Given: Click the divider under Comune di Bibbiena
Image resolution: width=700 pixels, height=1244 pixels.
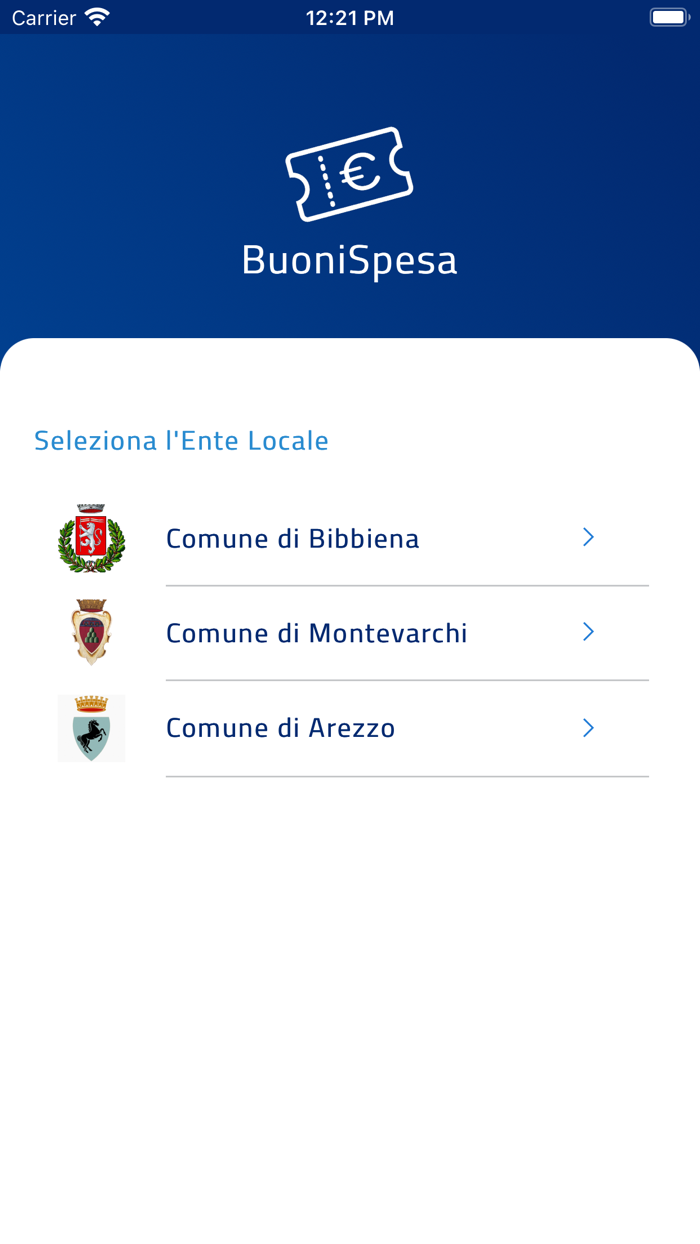Looking at the screenshot, I should pyautogui.click(x=407, y=580).
